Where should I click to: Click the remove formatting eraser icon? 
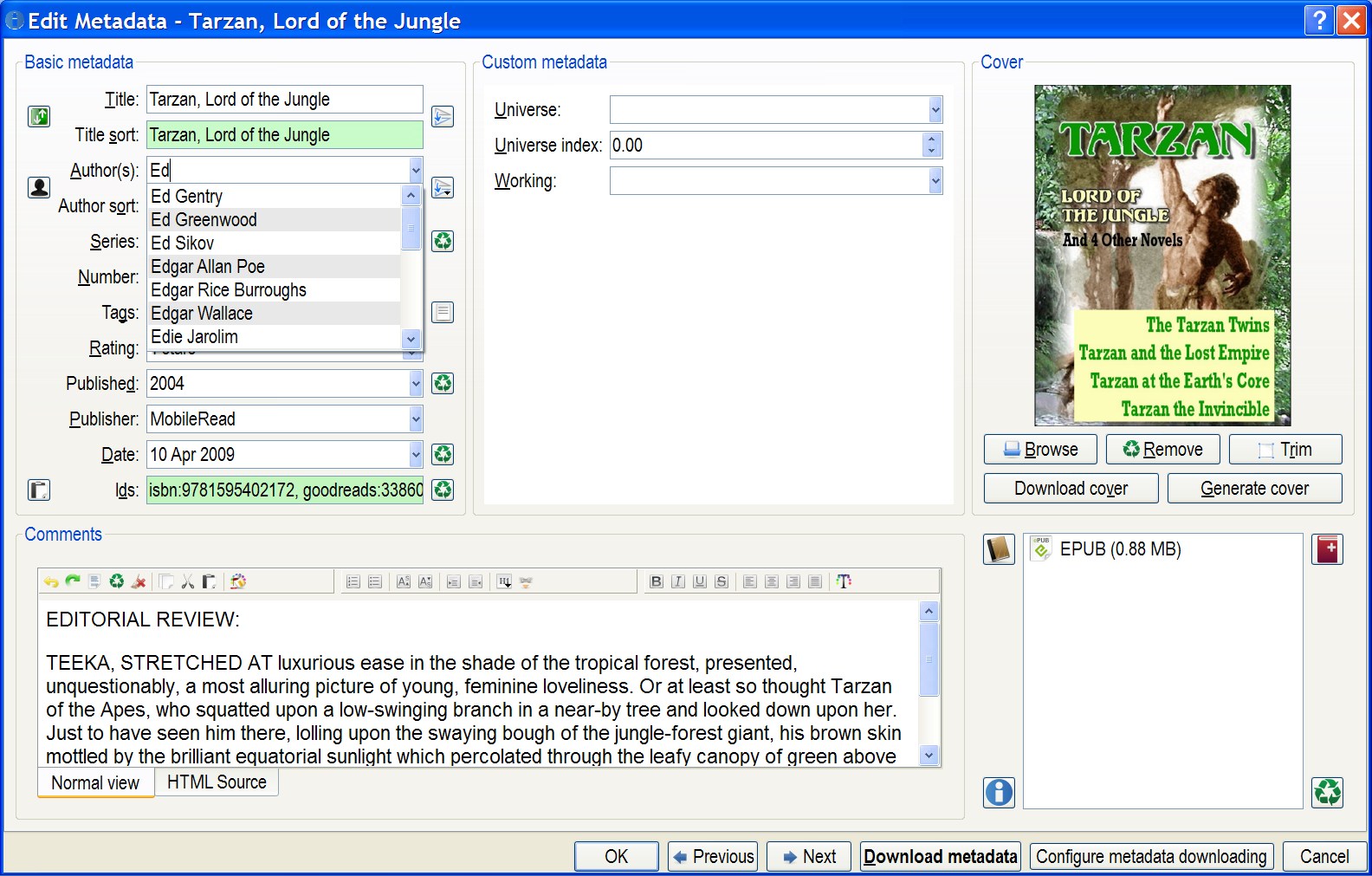coord(139,581)
